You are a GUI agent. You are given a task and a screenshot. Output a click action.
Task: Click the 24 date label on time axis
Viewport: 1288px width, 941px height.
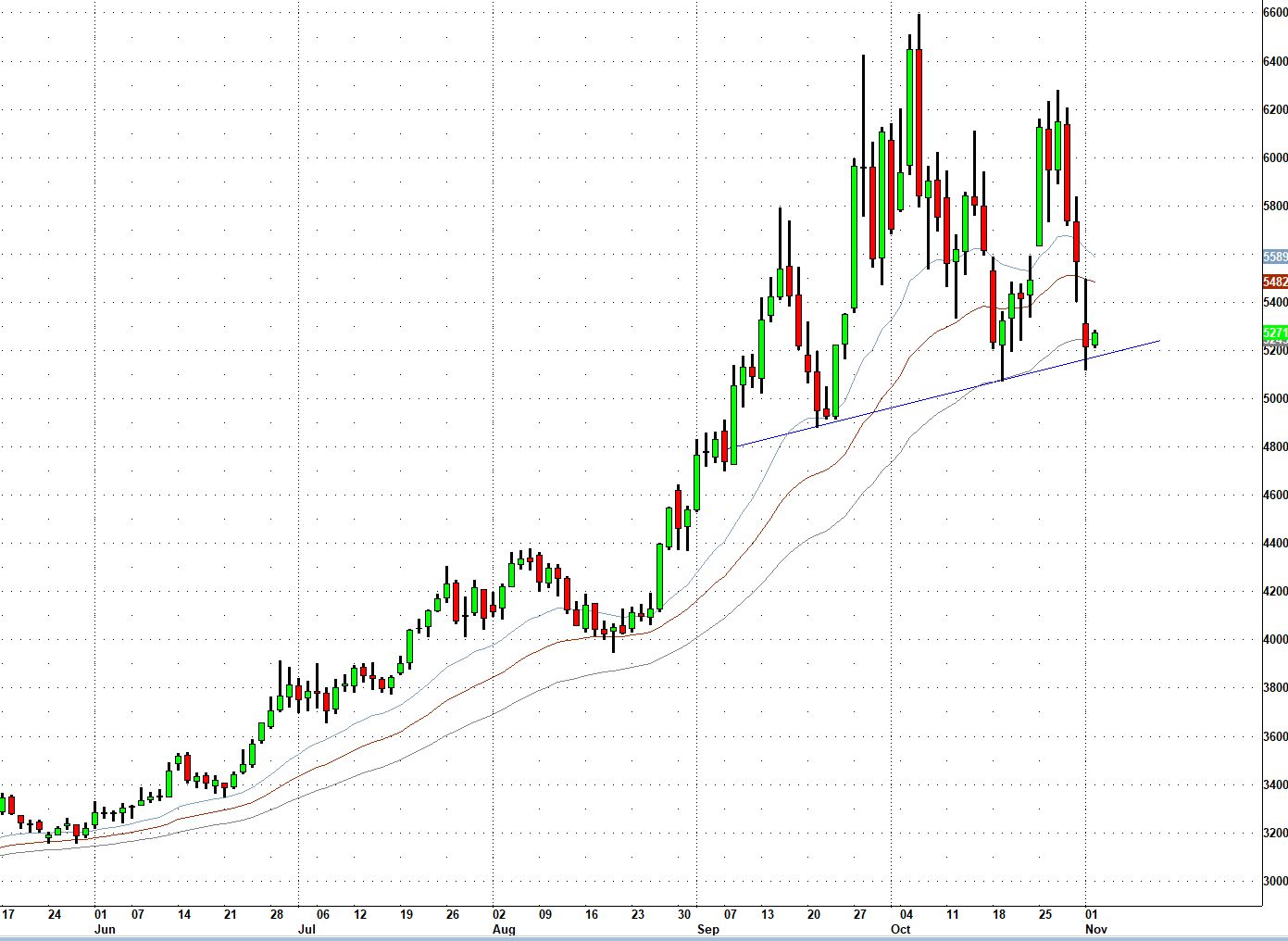click(x=55, y=915)
